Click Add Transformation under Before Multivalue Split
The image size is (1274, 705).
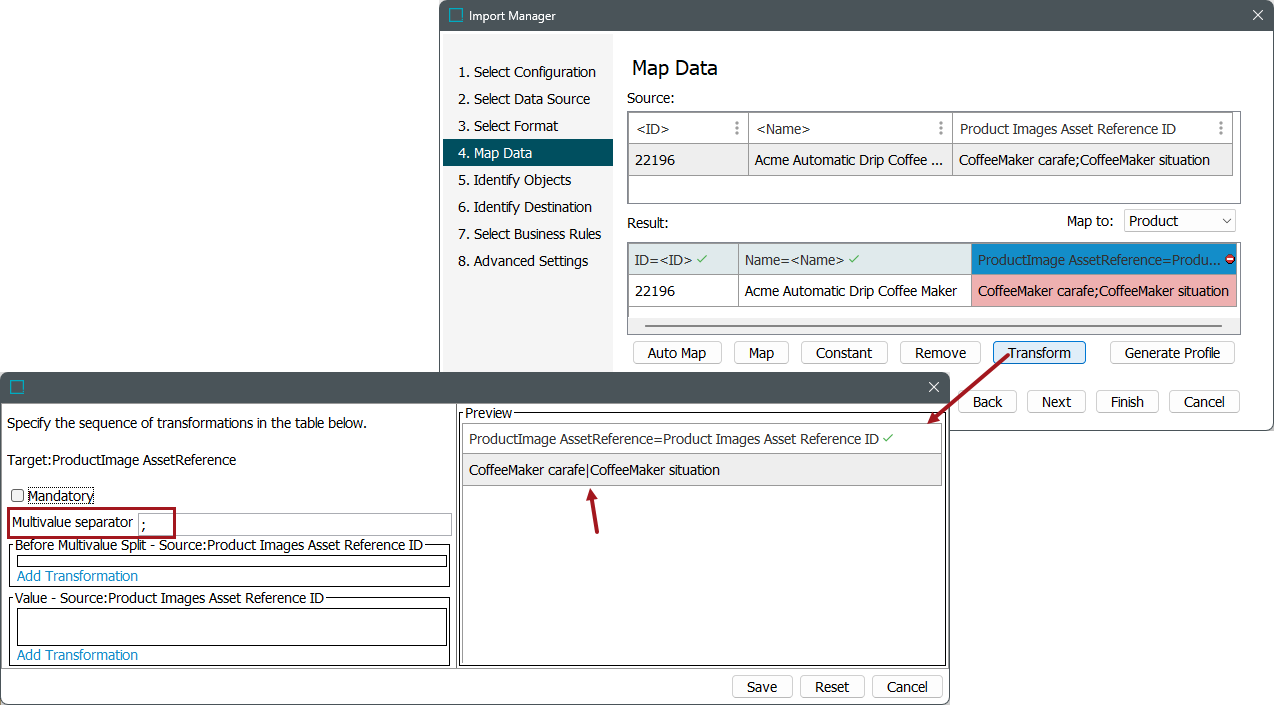pos(77,576)
